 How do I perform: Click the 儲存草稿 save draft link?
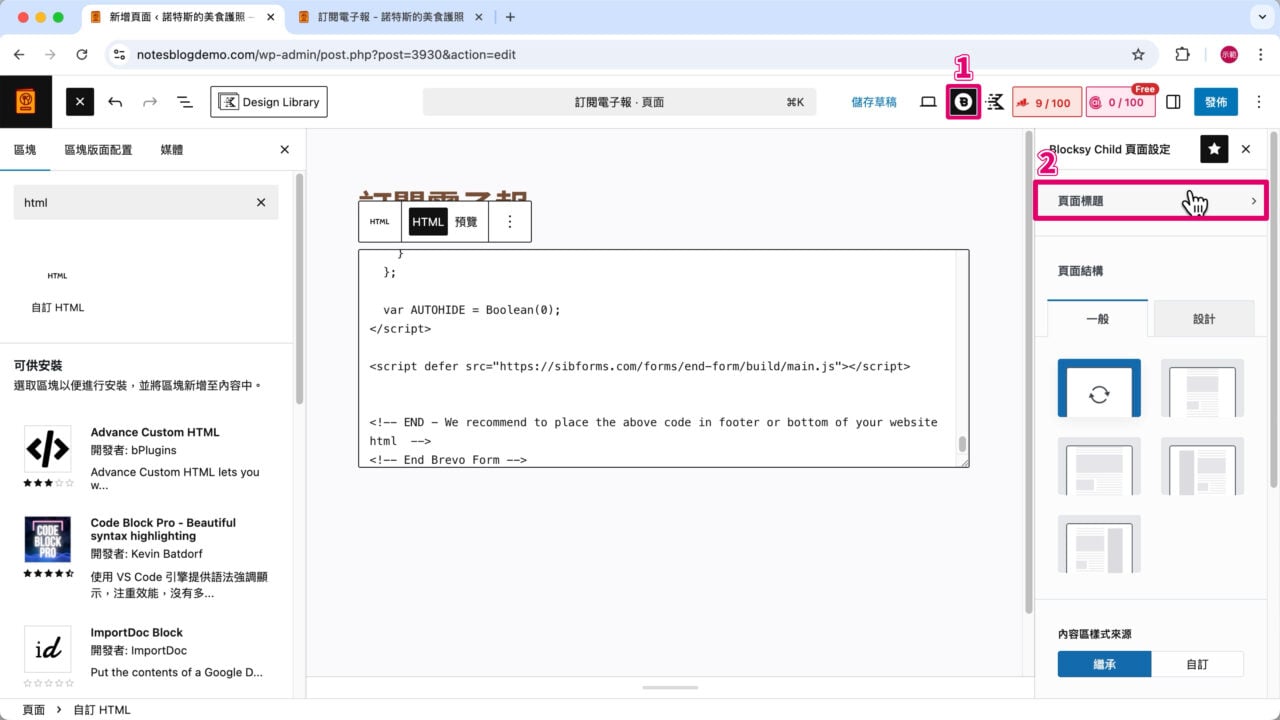tap(873, 101)
